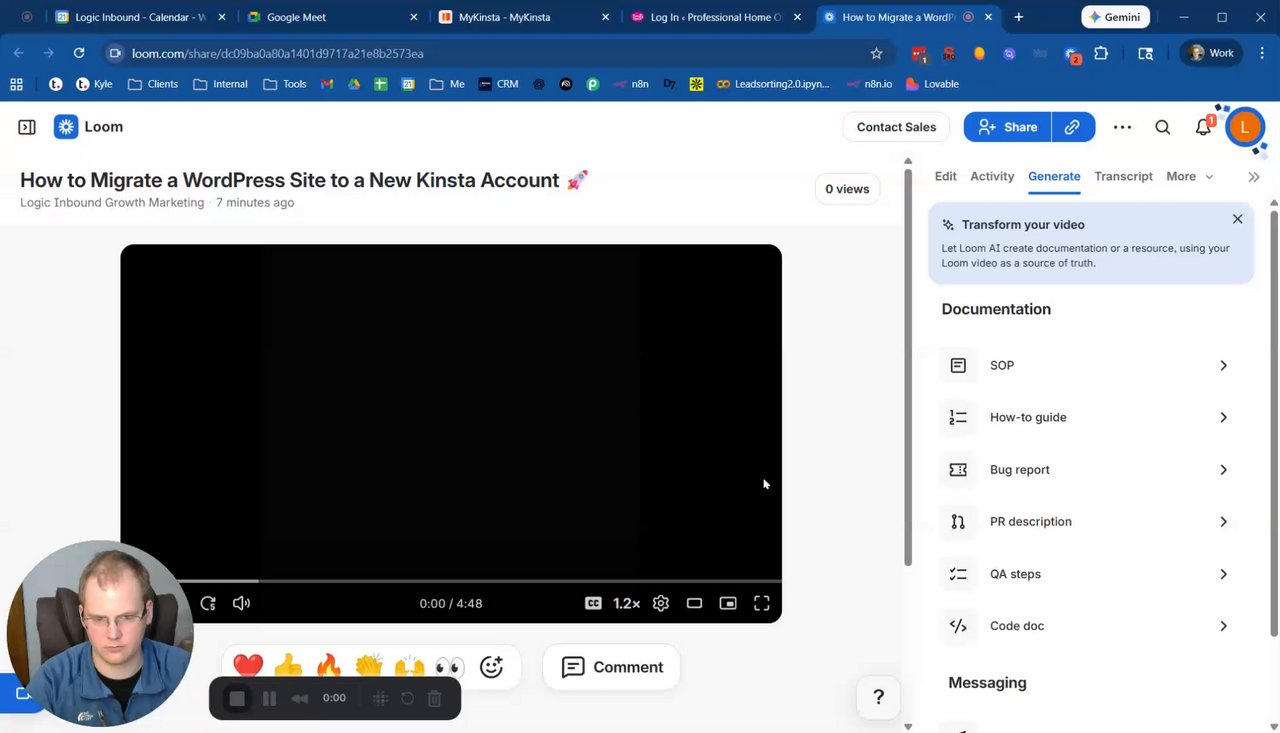This screenshot has height=733, width=1280.
Task: Open the Loom home logo
Action: pos(89,127)
